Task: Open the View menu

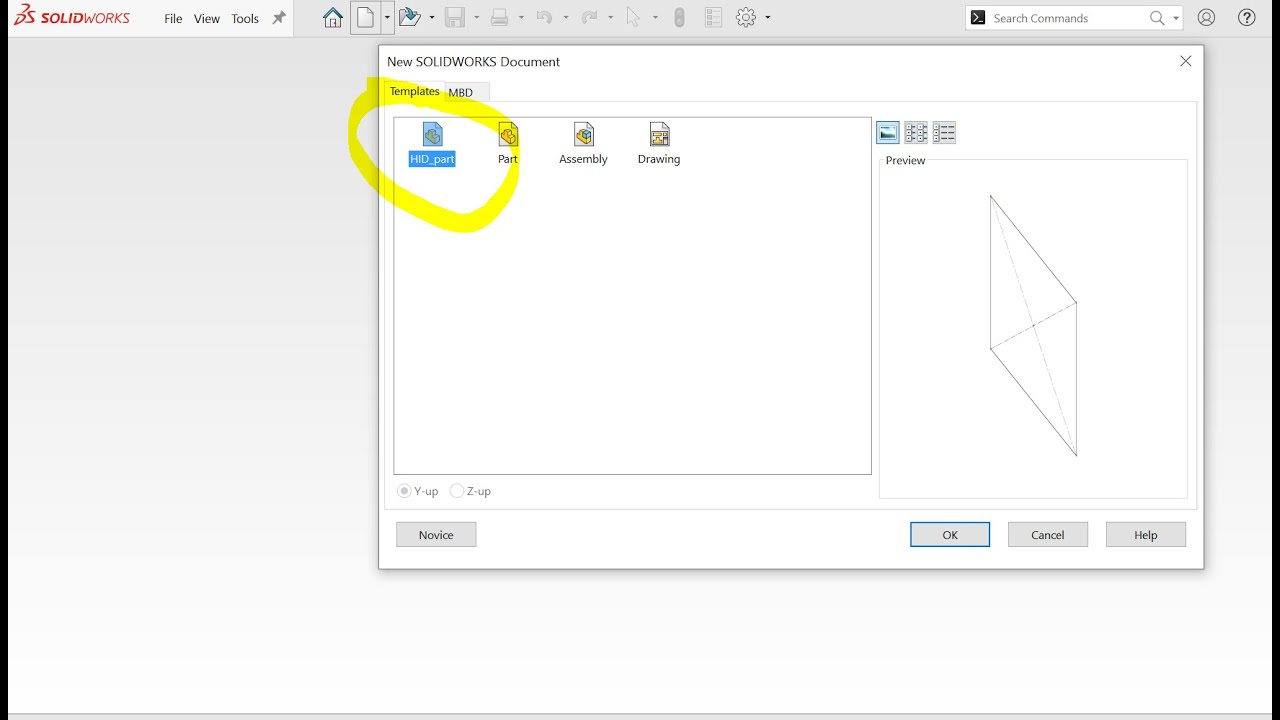Action: pyautogui.click(x=207, y=19)
